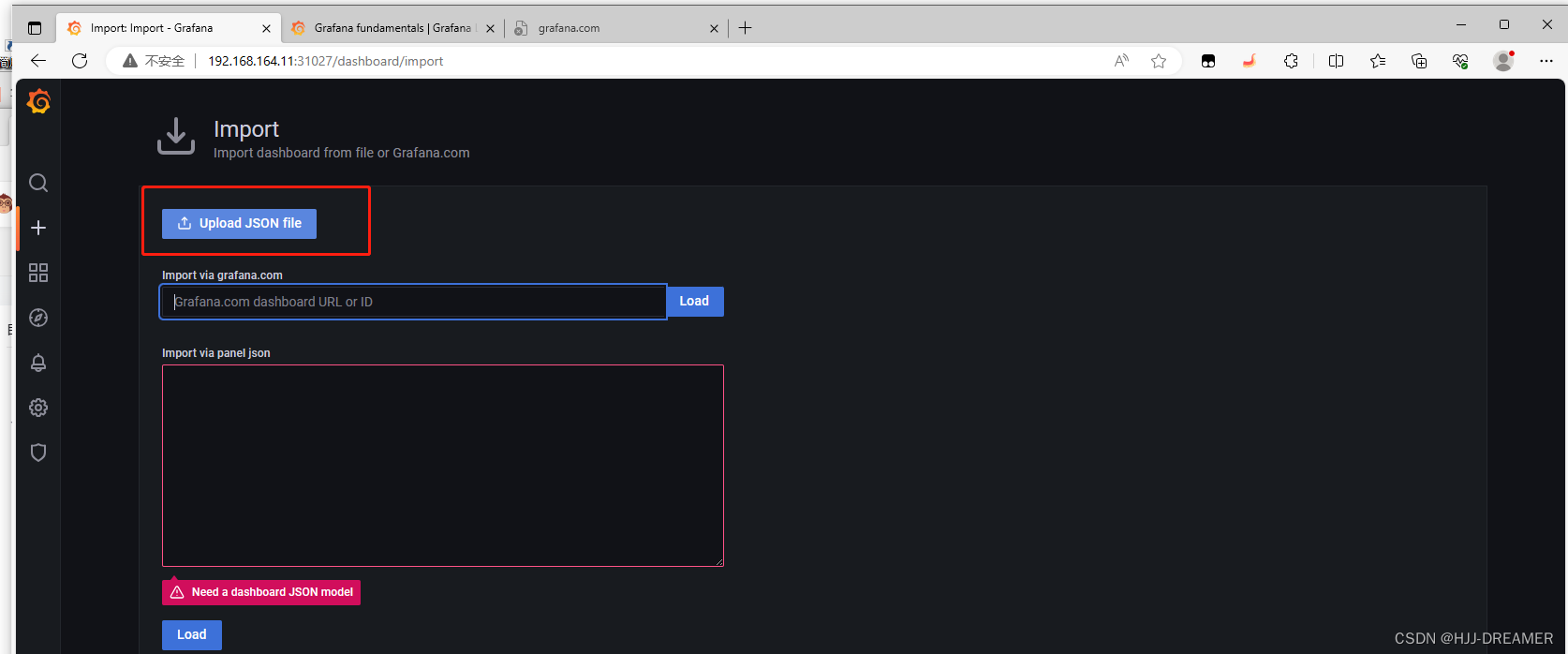Image resolution: width=1568 pixels, height=654 pixels.
Task: Close the Grafana fundamentals tab
Action: 490,28
